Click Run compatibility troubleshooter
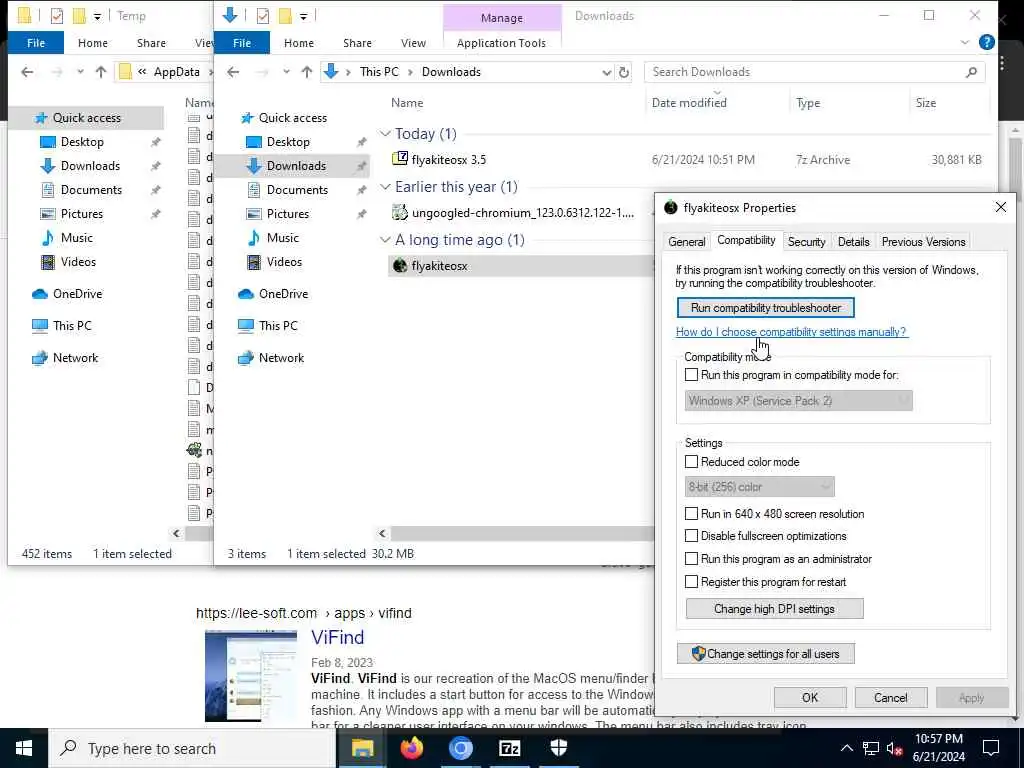The height and width of the screenshot is (768, 1024). 765,308
